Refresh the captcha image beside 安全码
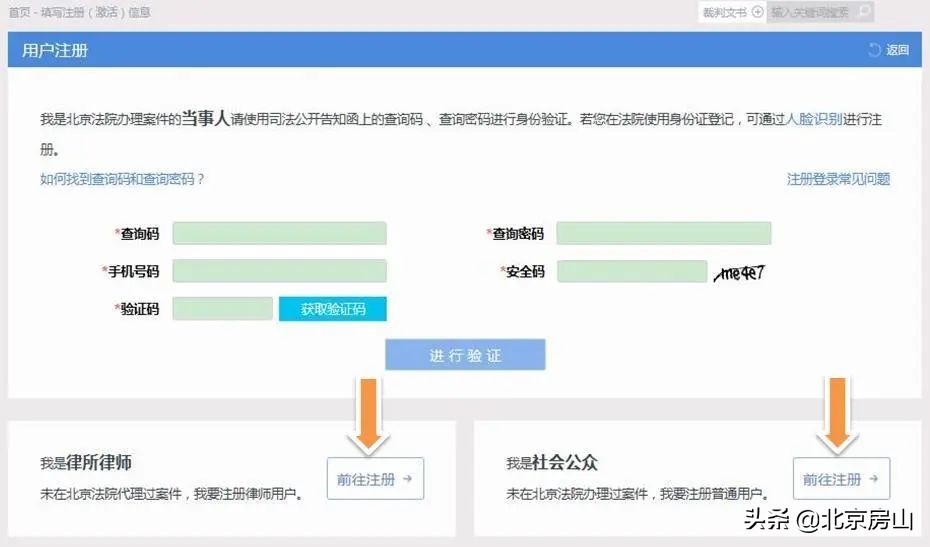The width and height of the screenshot is (930, 547). pos(739,272)
